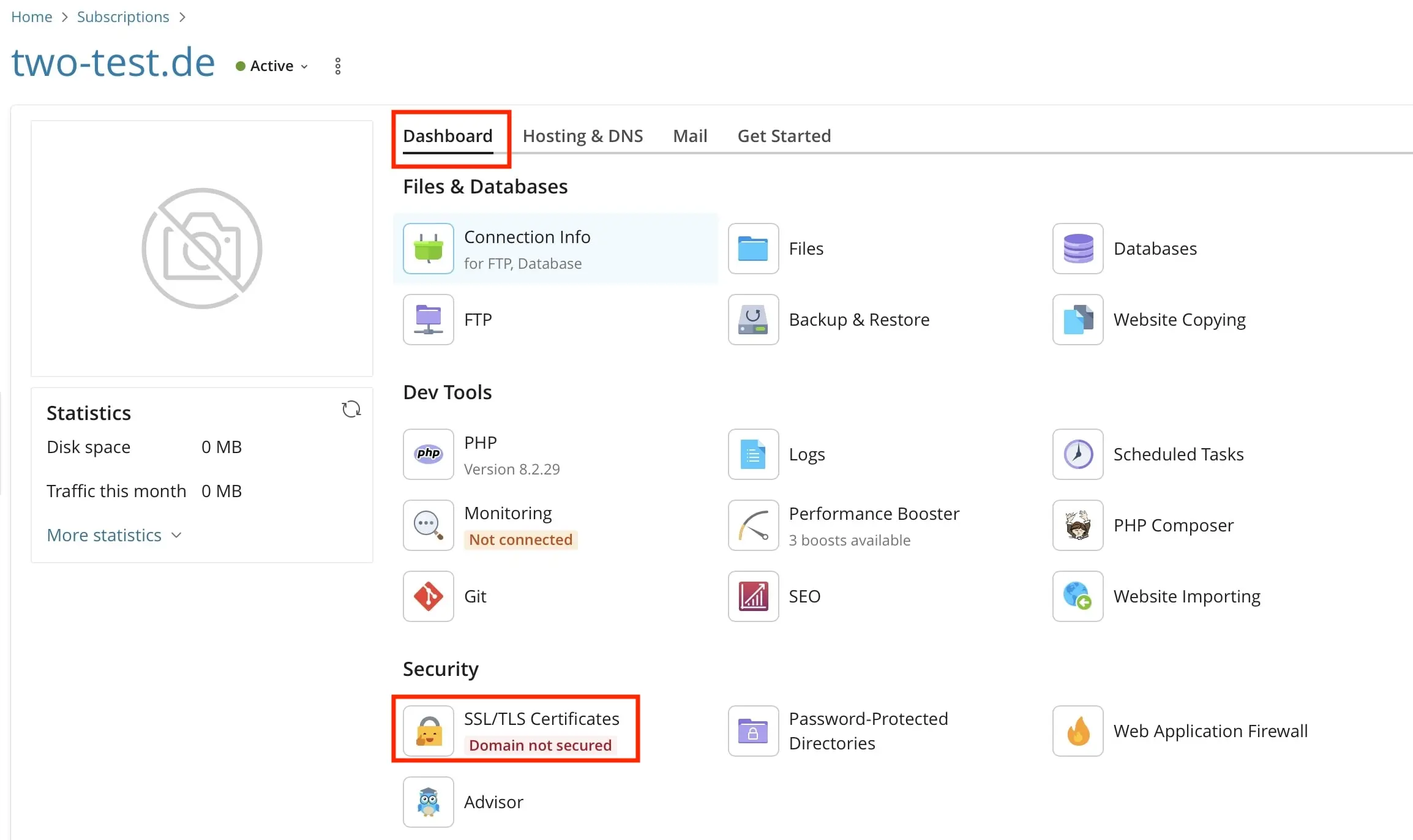Open the Website Importing globe icon
Image resolution: width=1413 pixels, height=840 pixels.
tap(1078, 596)
